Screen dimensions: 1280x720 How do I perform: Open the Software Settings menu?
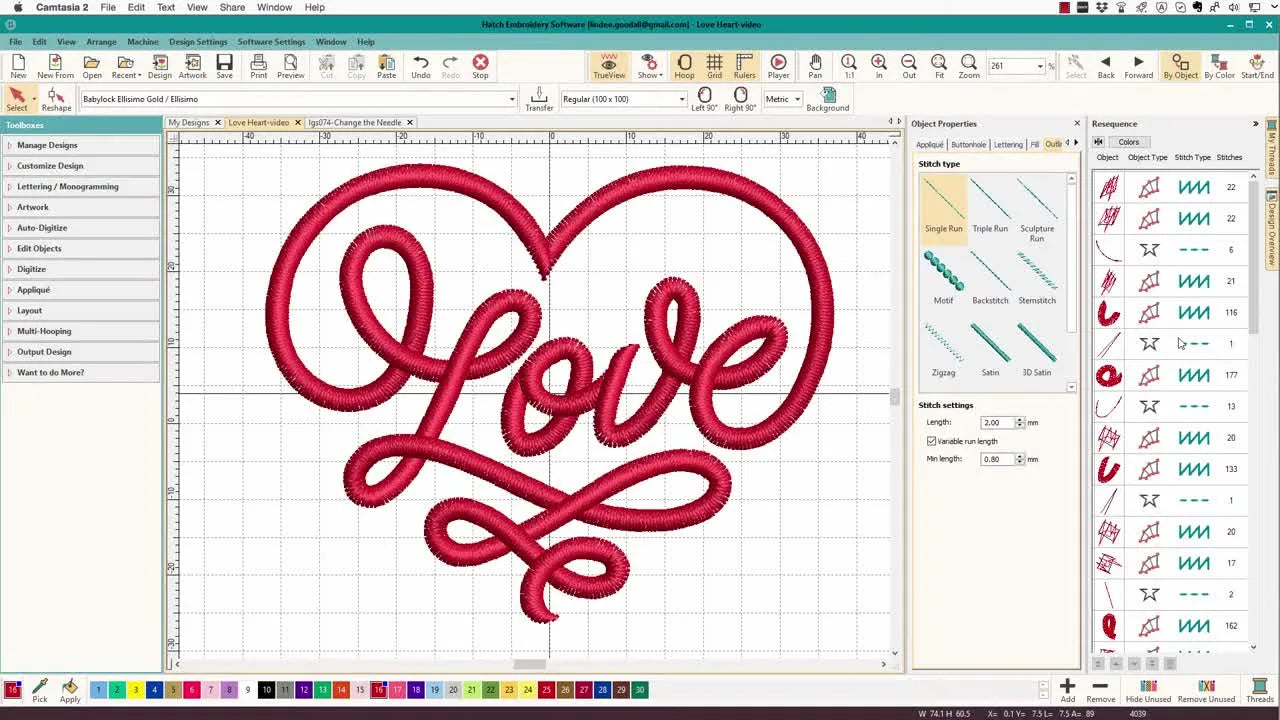[271, 42]
